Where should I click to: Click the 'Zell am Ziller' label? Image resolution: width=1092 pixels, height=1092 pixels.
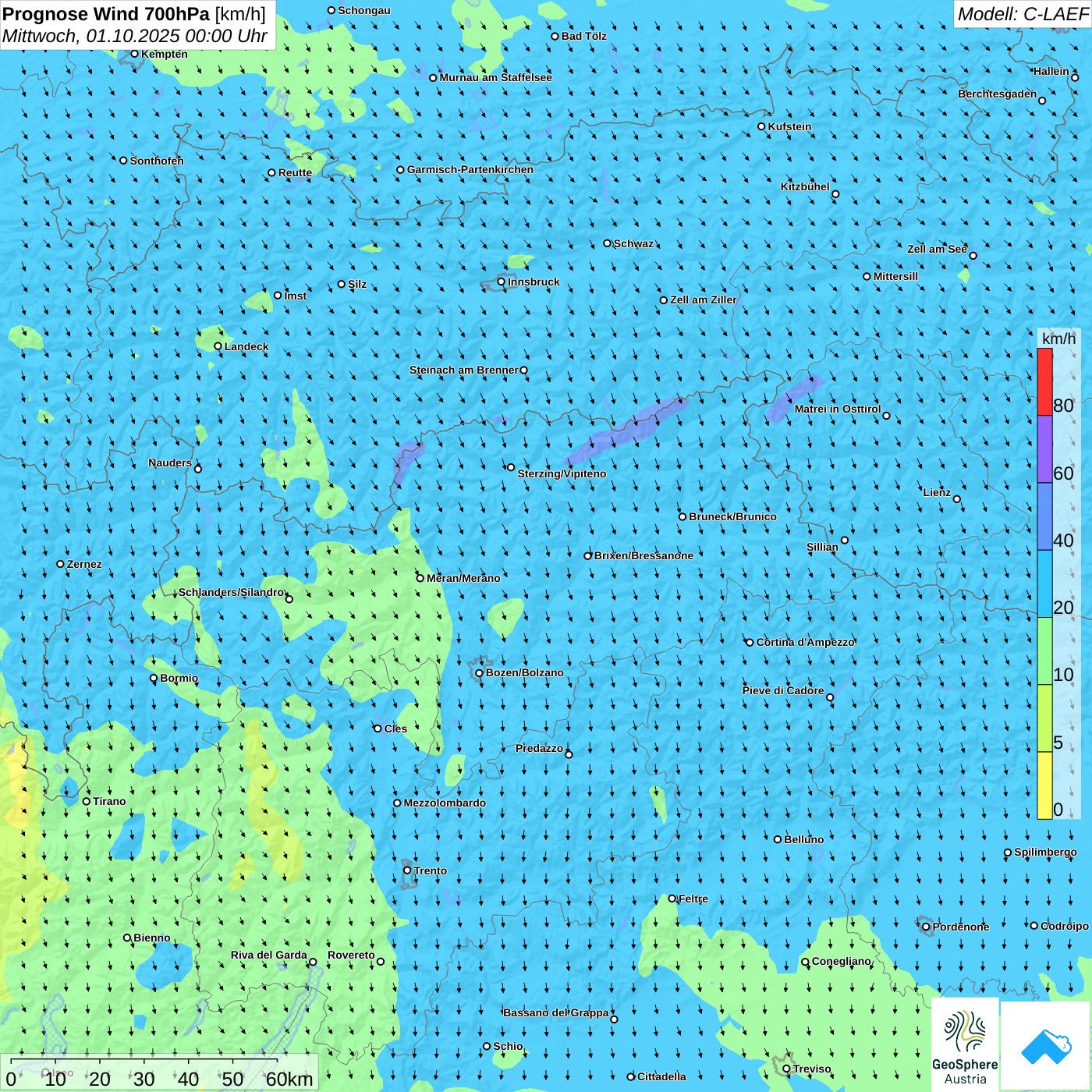704,300
